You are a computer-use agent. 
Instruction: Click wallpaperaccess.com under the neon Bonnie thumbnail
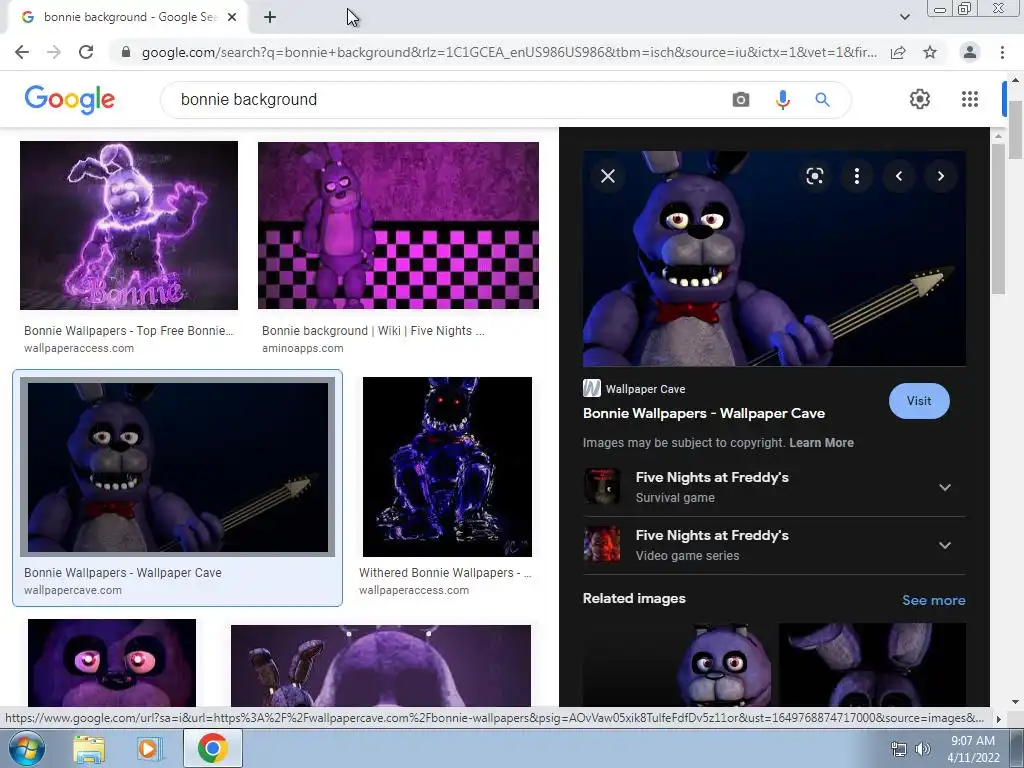click(x=79, y=348)
